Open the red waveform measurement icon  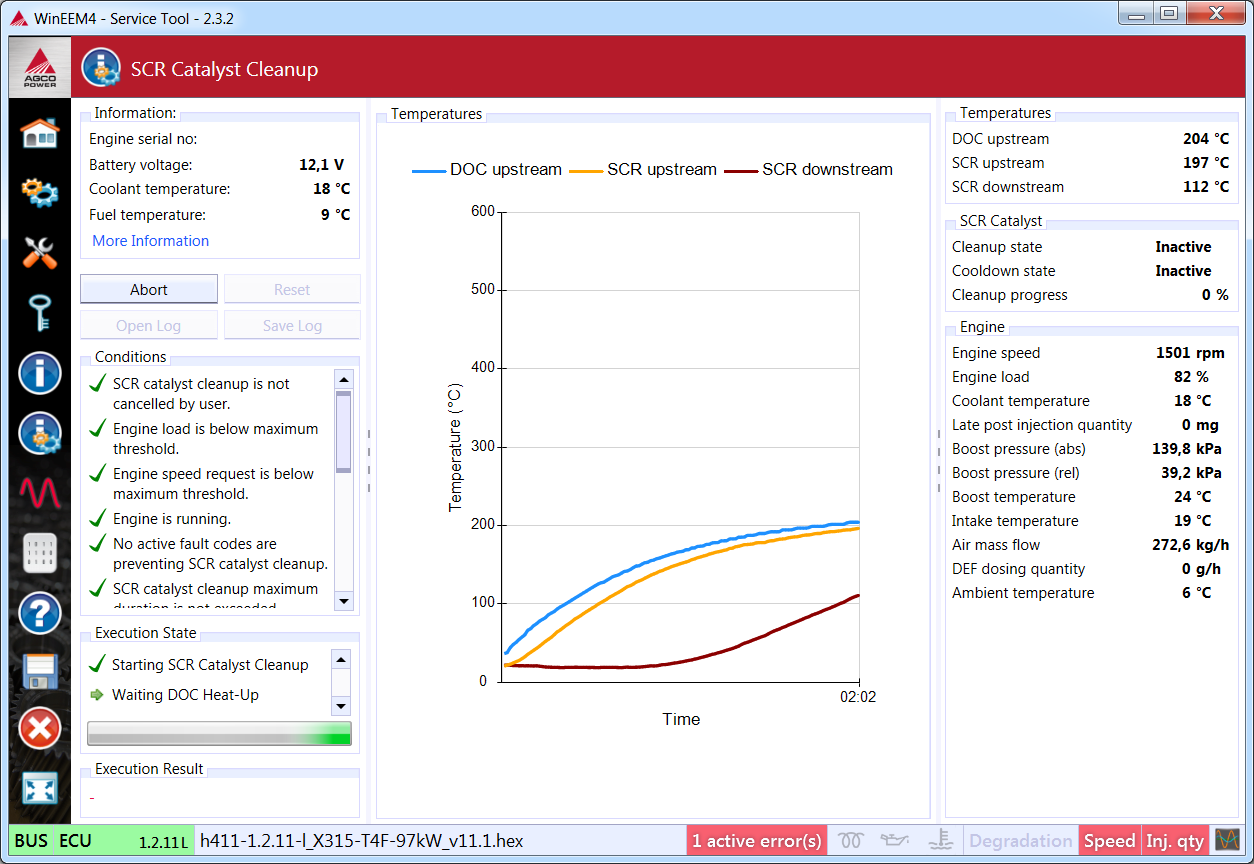(40, 492)
